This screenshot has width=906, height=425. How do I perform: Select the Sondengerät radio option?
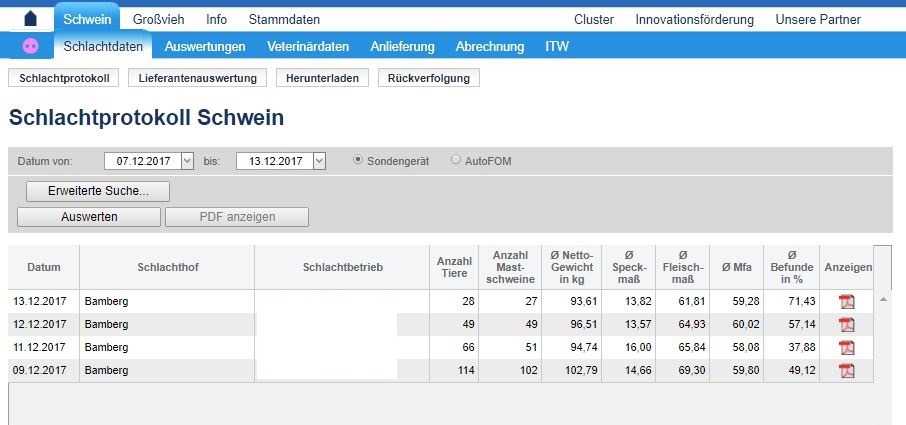359,160
